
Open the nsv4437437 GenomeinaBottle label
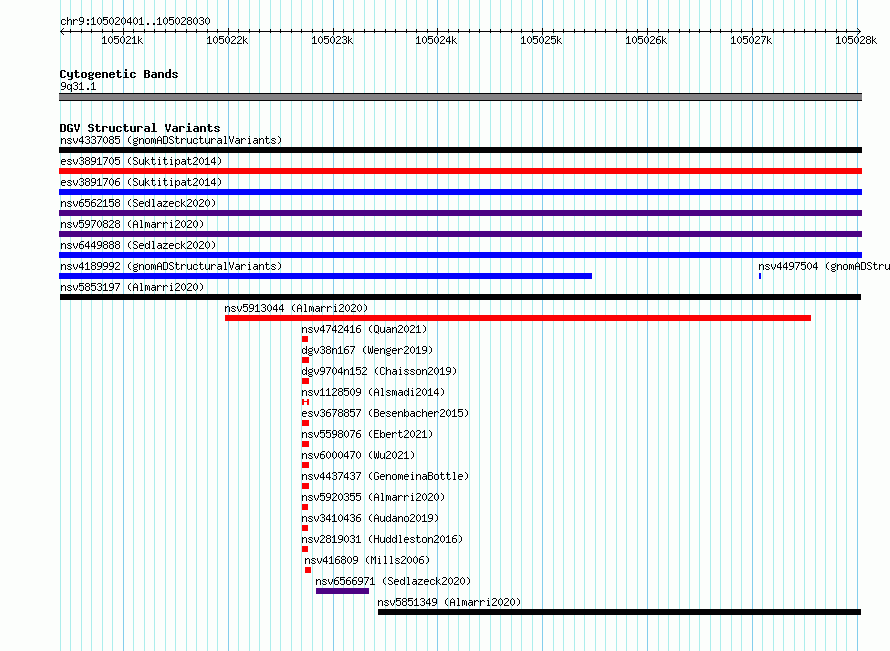tap(385, 476)
